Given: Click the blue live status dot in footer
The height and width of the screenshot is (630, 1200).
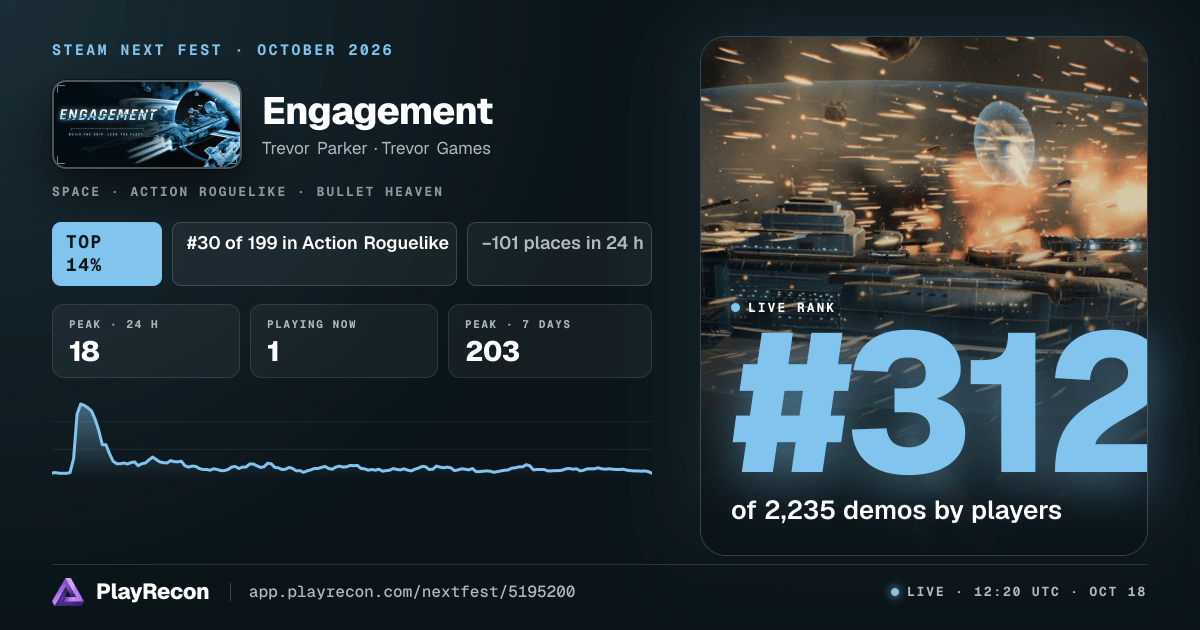Looking at the screenshot, I should click(x=895, y=592).
